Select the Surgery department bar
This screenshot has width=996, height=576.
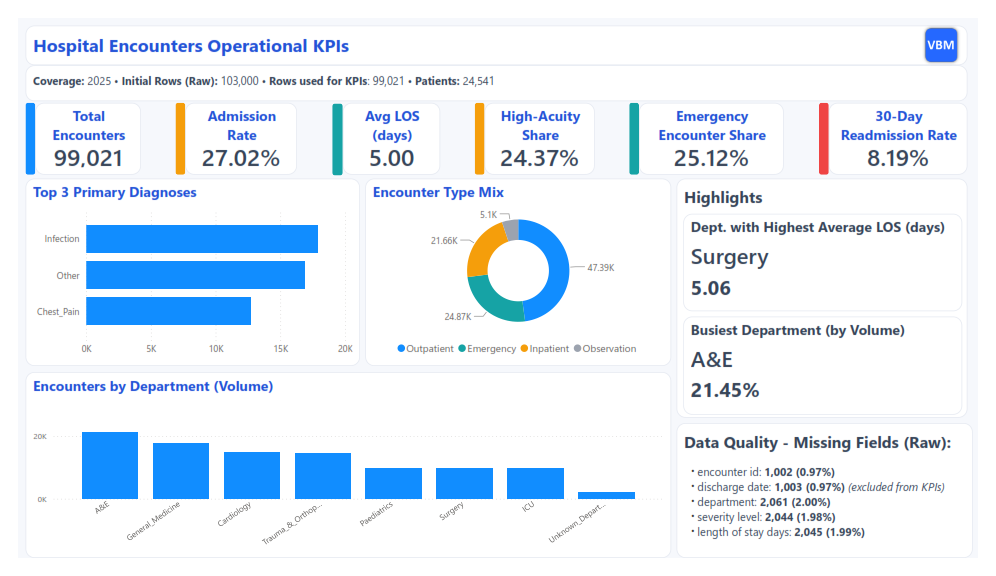(464, 483)
